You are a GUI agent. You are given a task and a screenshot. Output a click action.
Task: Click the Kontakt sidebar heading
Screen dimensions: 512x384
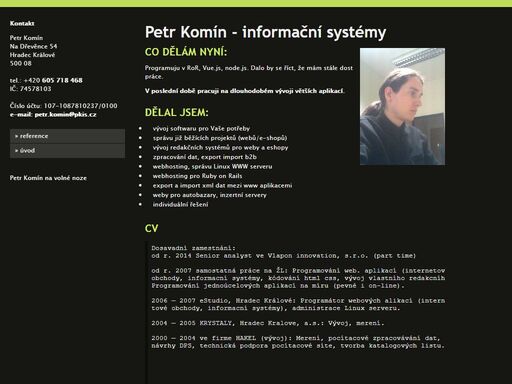pos(22,23)
